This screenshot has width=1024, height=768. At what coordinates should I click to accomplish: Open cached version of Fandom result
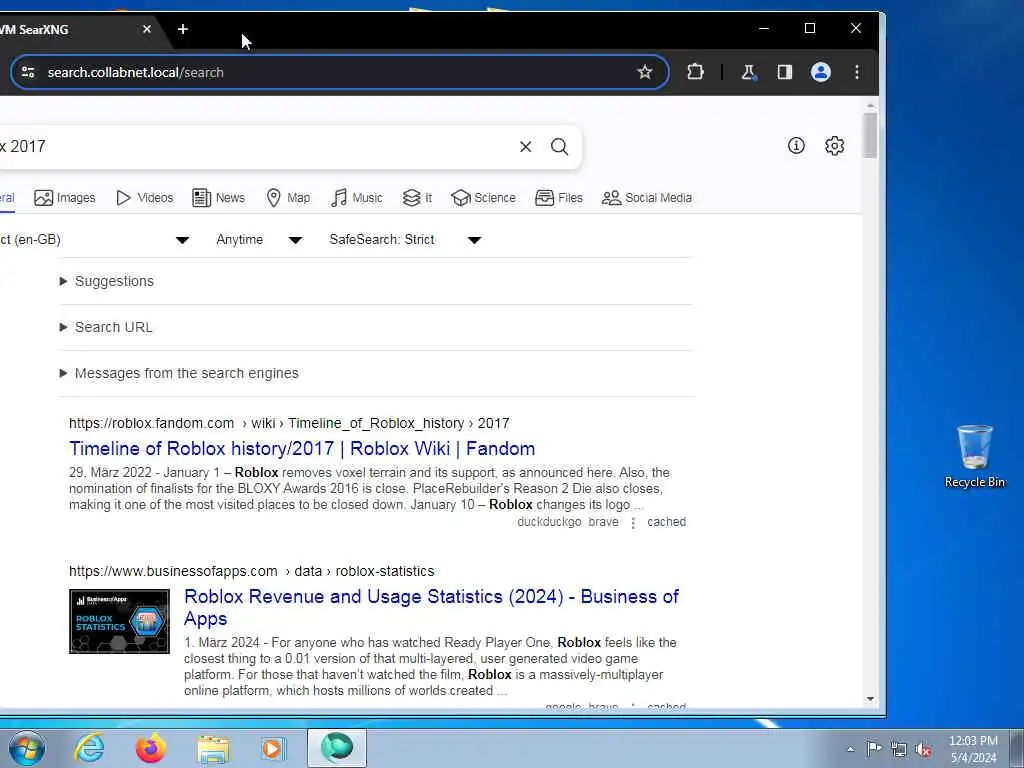pyautogui.click(x=666, y=522)
